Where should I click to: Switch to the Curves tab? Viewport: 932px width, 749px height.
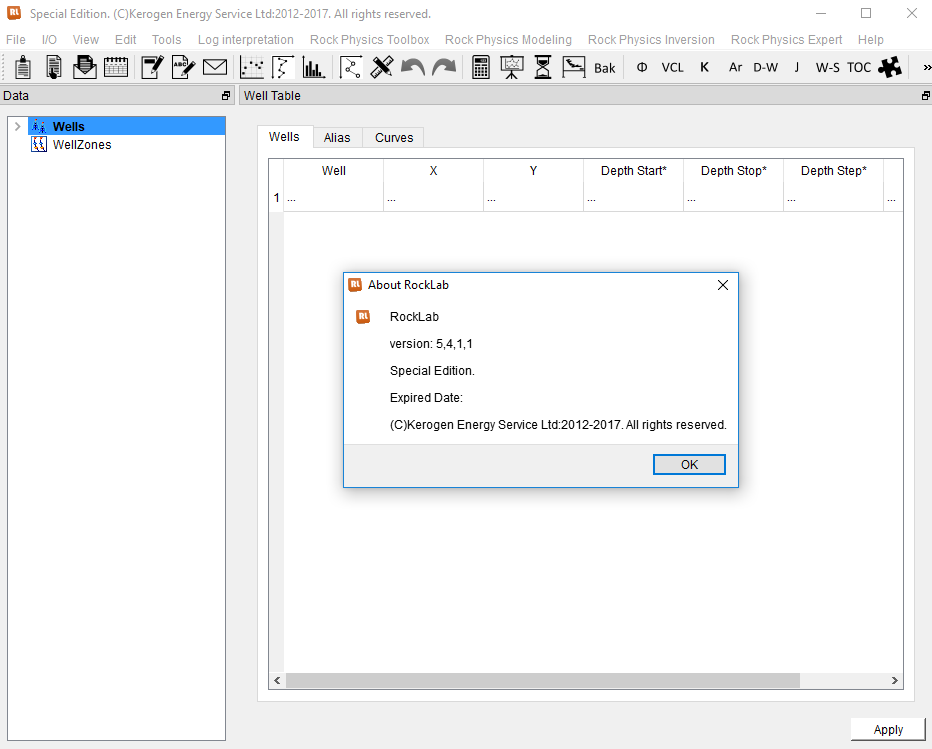394,138
